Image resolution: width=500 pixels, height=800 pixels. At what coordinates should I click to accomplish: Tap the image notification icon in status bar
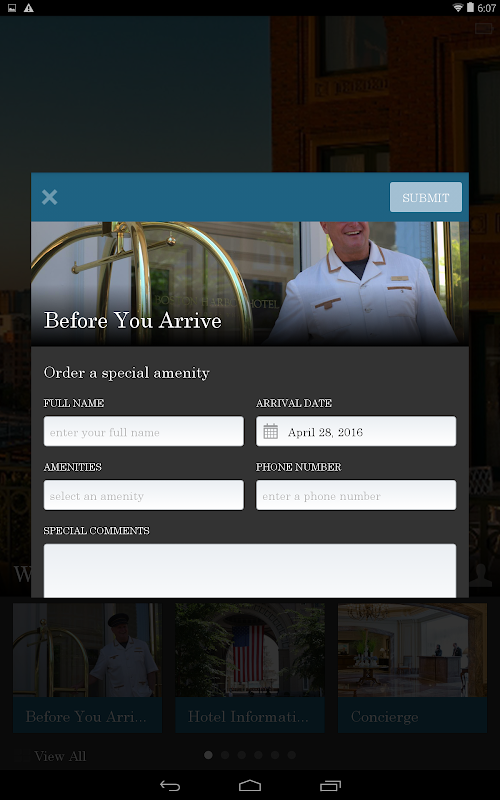(12, 8)
